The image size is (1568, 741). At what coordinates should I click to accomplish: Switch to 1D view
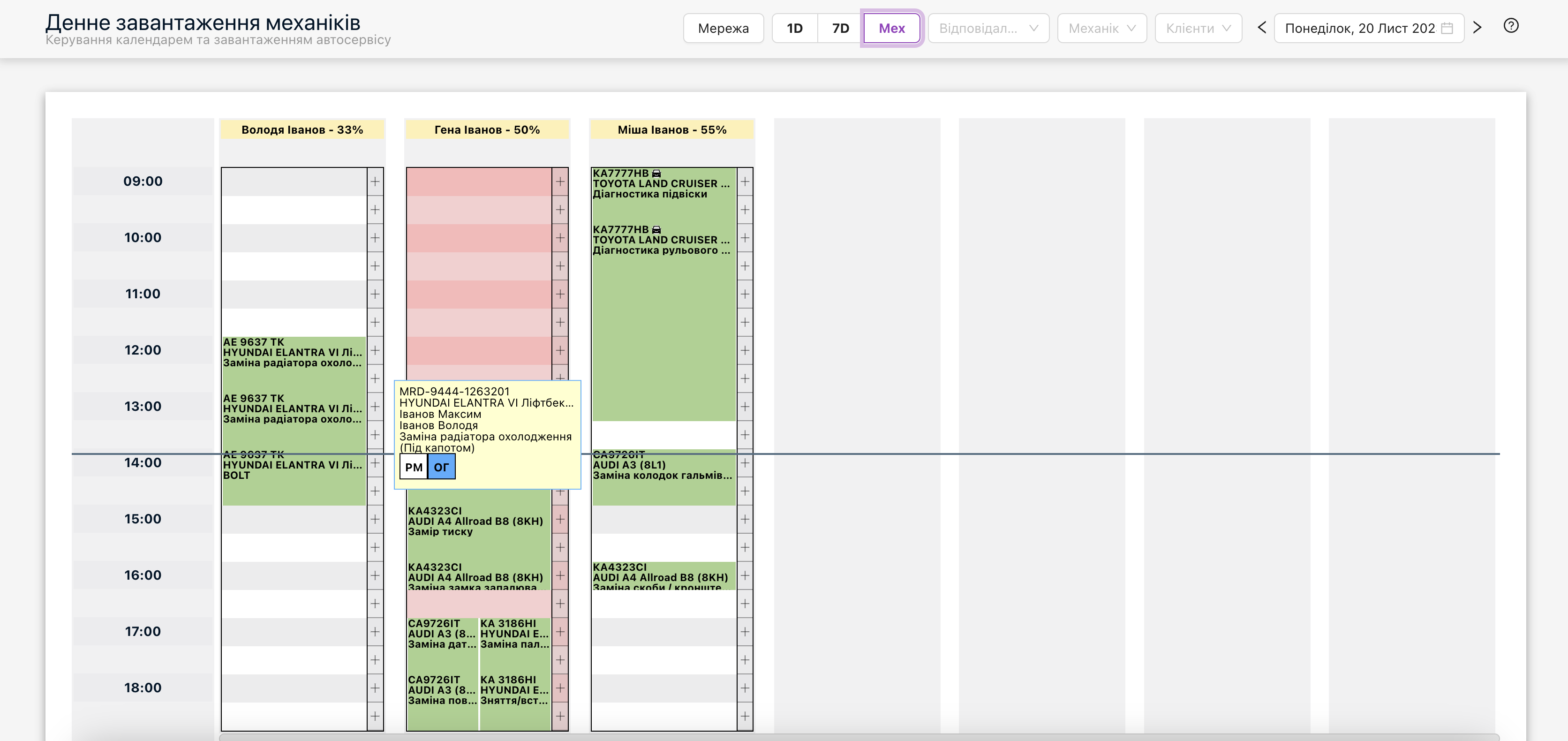point(794,29)
